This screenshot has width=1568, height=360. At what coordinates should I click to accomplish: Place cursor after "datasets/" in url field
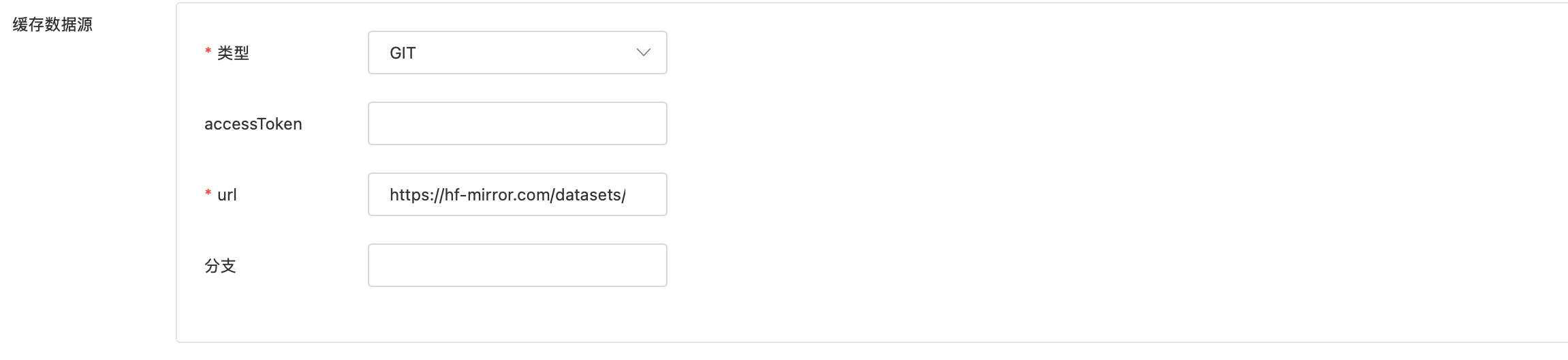tap(626, 195)
